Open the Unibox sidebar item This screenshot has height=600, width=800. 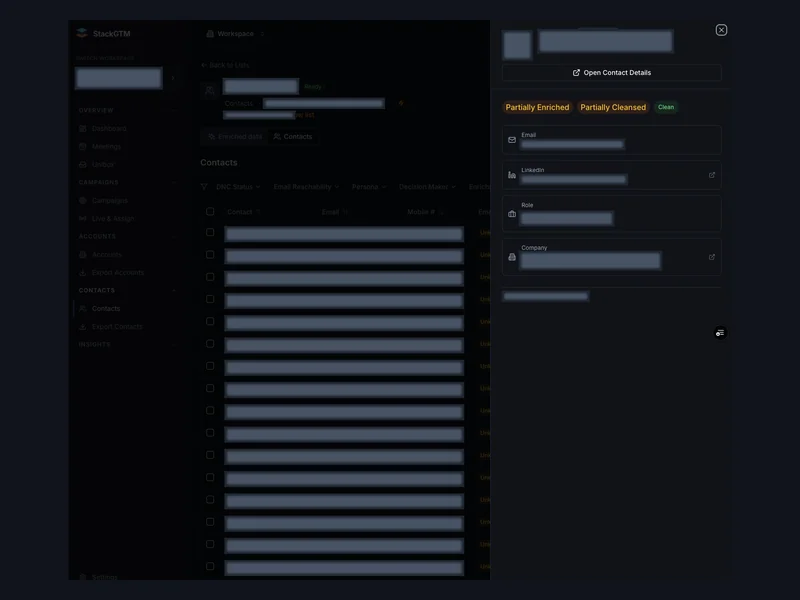pos(103,164)
